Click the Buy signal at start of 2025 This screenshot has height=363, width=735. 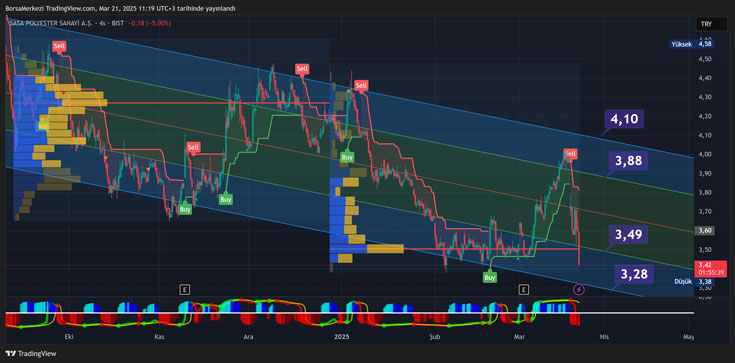(x=347, y=157)
